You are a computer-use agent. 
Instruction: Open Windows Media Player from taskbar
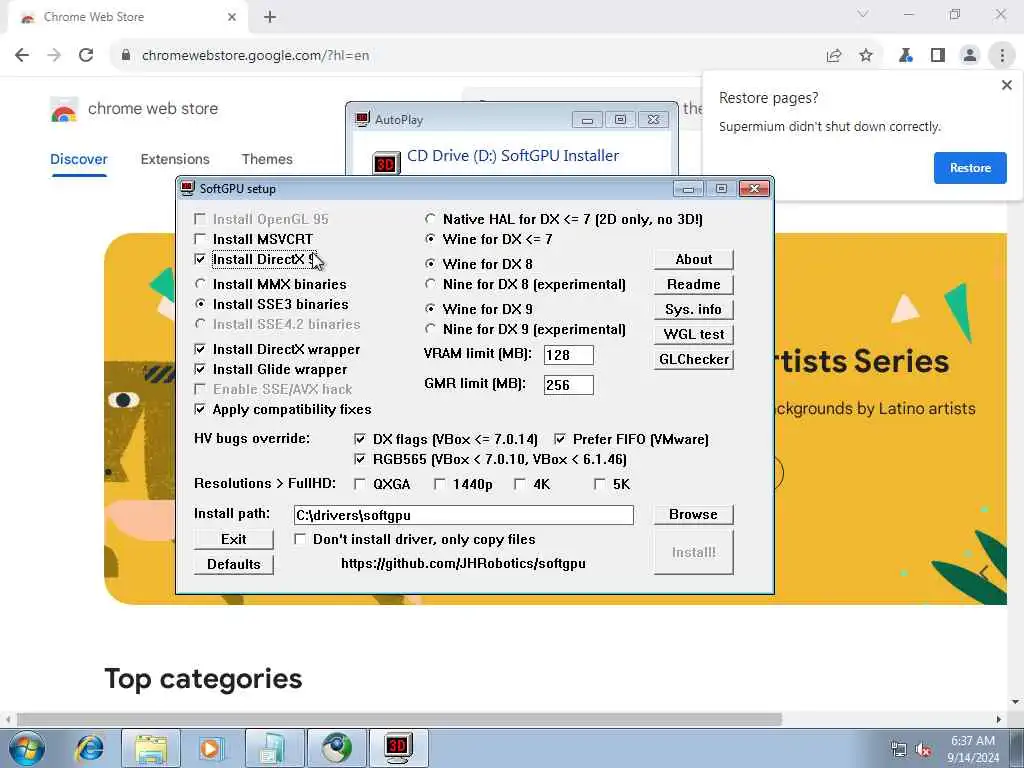(x=210, y=748)
